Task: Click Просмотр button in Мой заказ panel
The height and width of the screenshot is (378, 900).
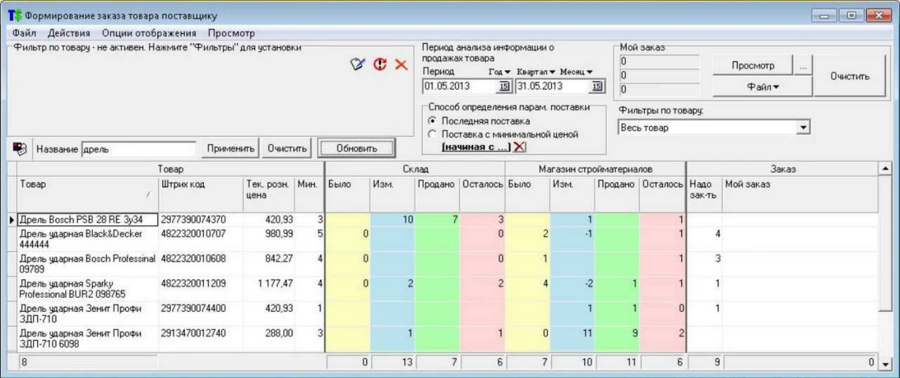Action: pyautogui.click(x=753, y=65)
